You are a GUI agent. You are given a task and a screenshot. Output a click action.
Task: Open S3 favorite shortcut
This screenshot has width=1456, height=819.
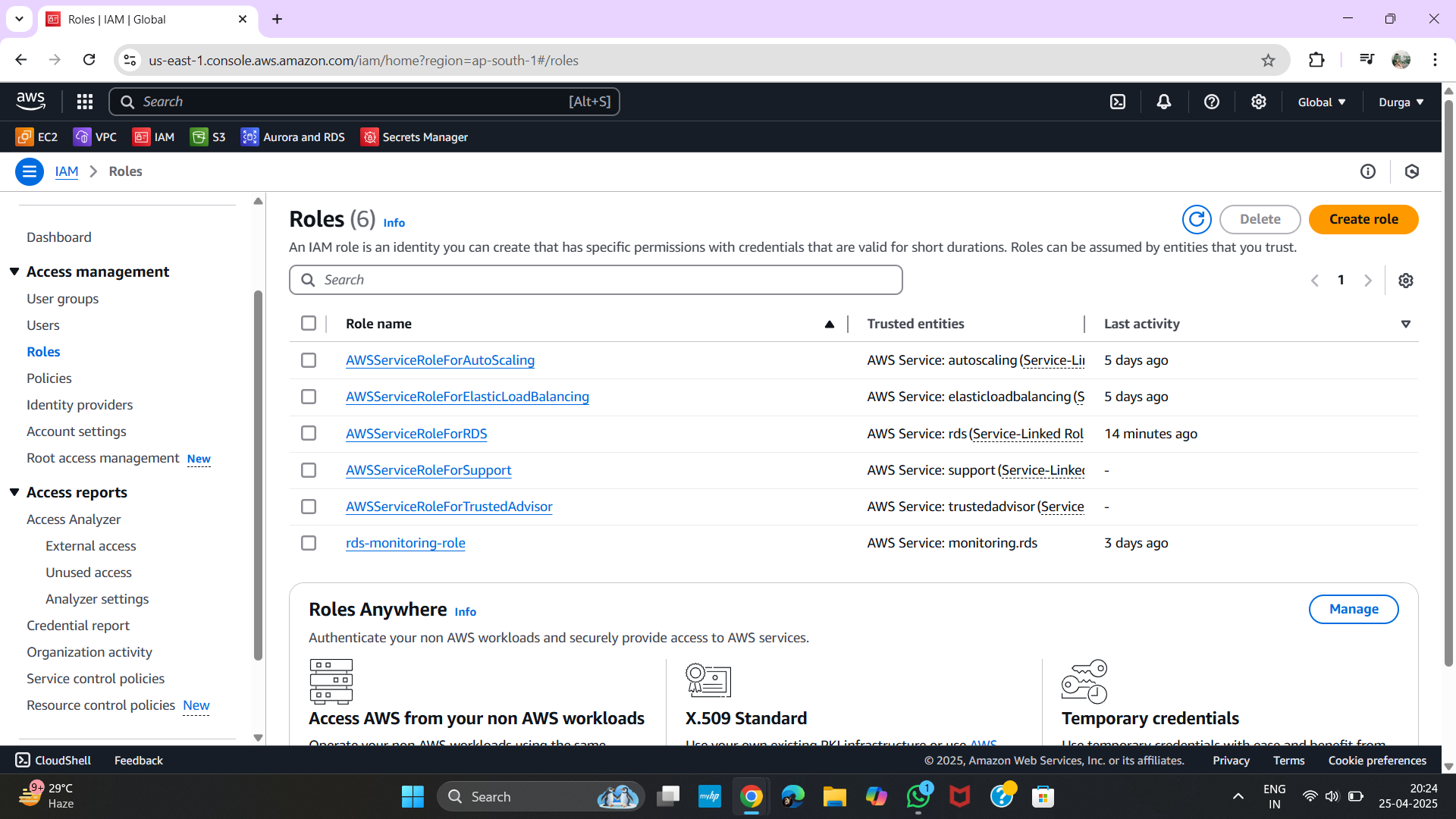pos(208,137)
